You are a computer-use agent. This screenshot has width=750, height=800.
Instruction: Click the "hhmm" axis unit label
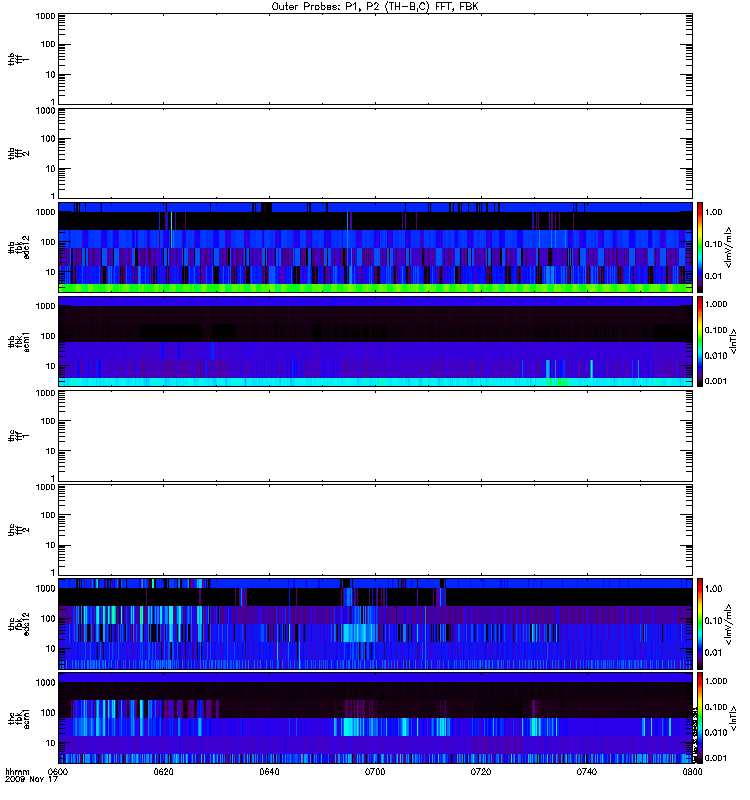17,771
